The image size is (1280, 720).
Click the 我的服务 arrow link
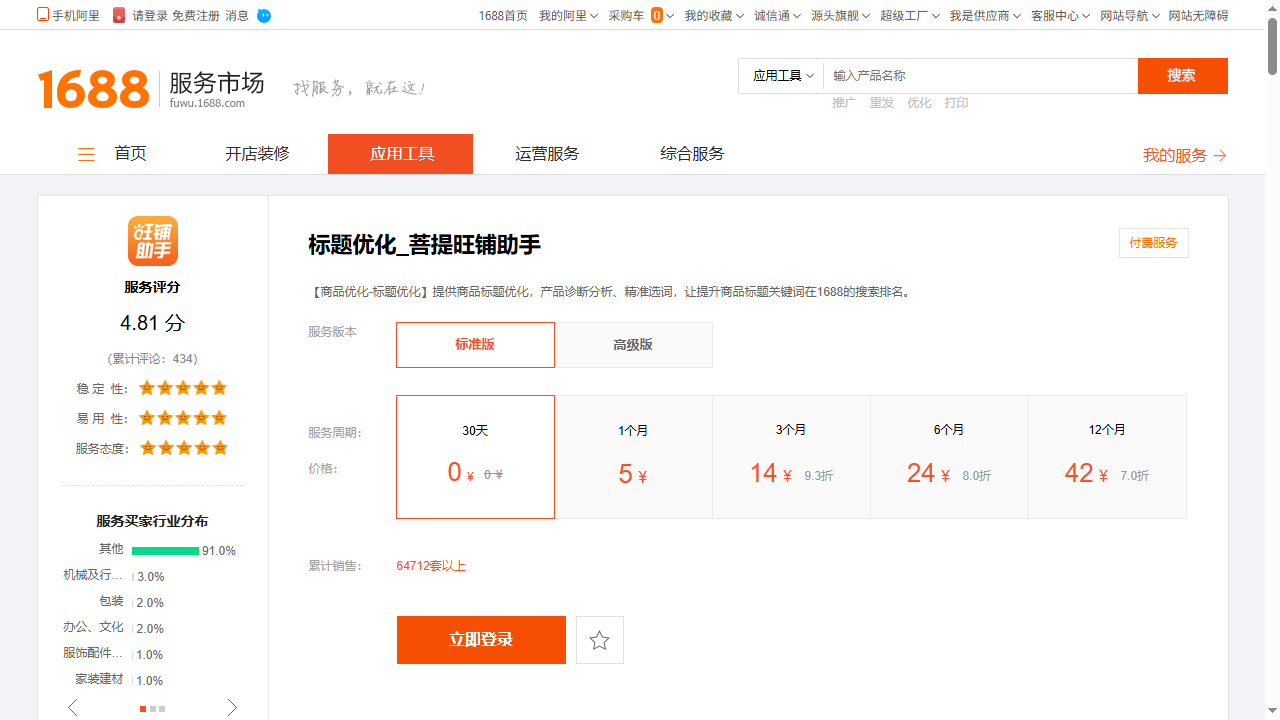[1185, 155]
